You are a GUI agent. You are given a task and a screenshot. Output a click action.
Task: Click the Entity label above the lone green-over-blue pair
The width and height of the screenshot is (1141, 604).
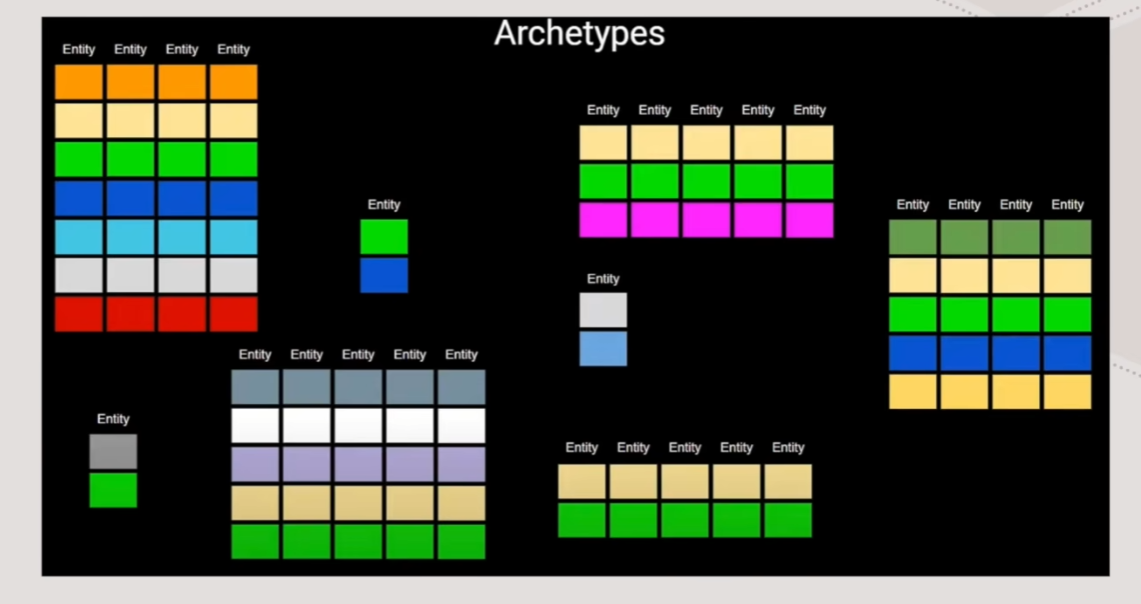(x=384, y=204)
